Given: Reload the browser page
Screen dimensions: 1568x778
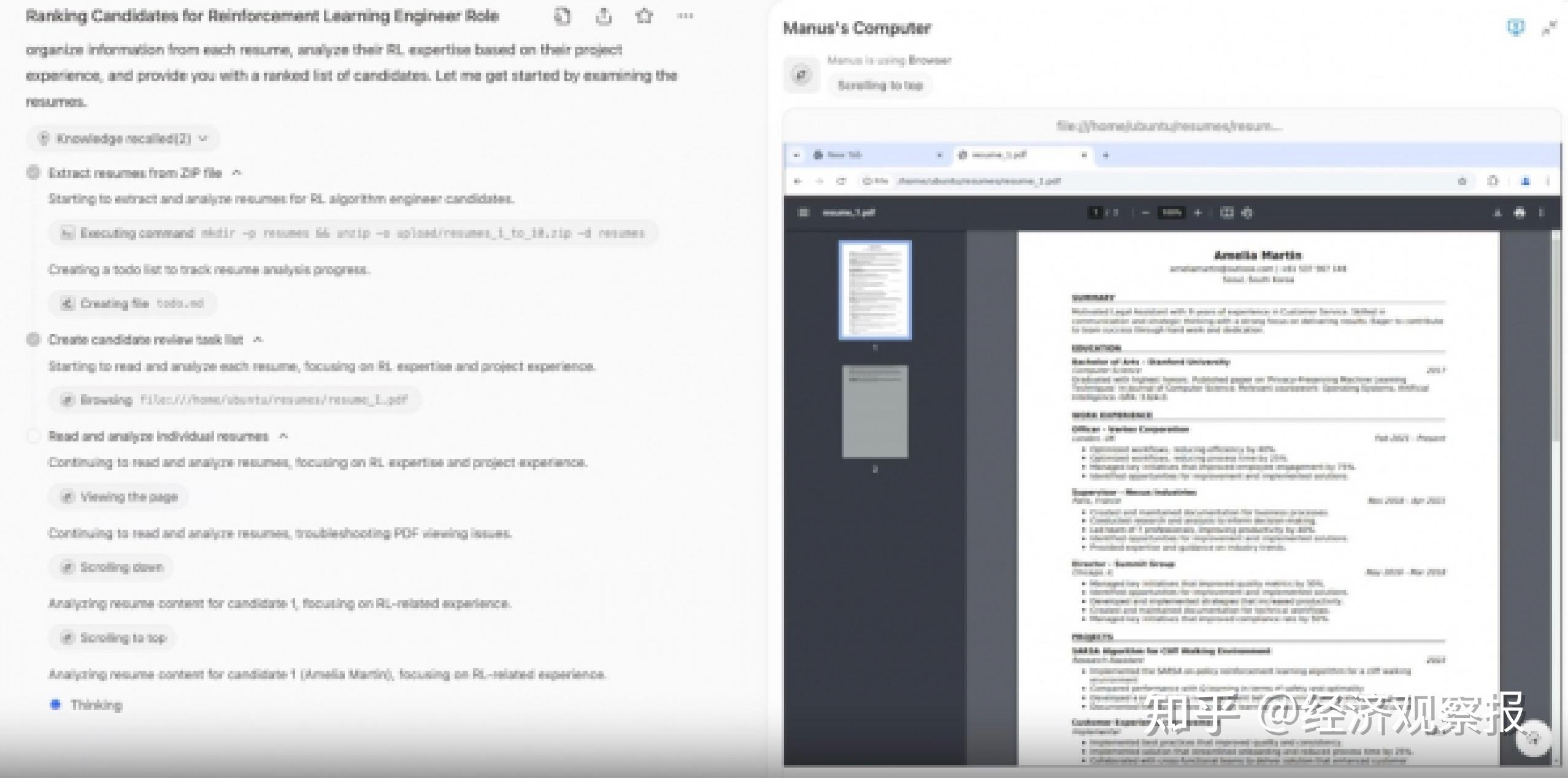Looking at the screenshot, I should [x=841, y=181].
